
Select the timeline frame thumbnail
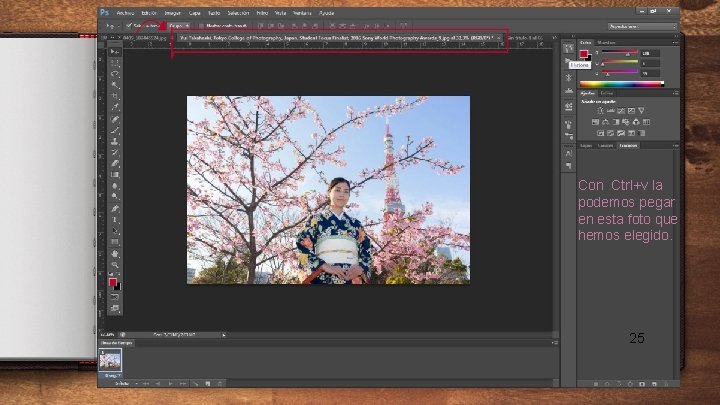coord(110,360)
